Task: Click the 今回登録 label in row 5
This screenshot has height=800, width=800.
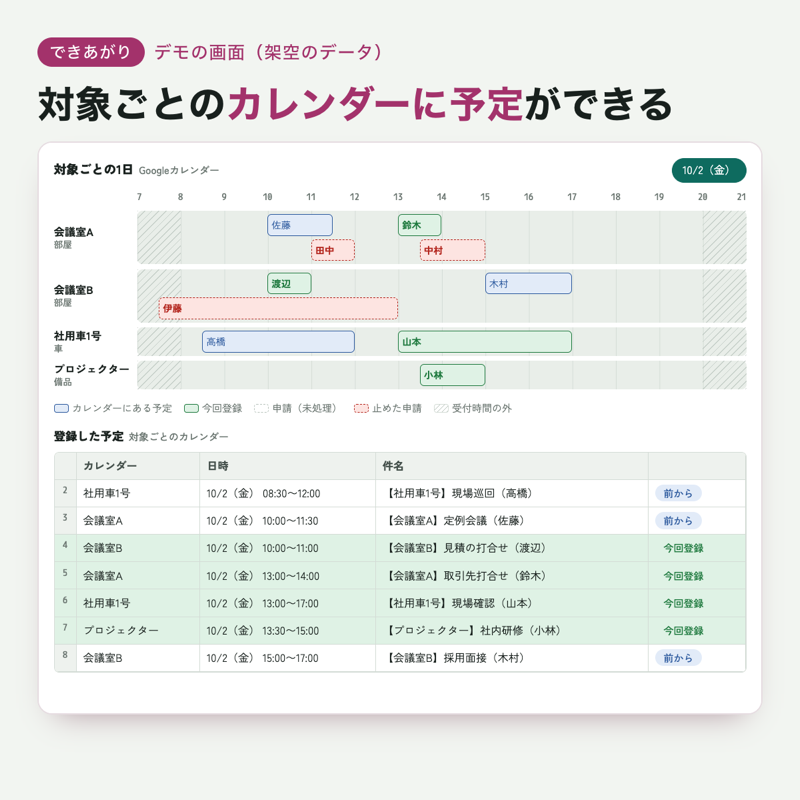Action: [x=683, y=576]
